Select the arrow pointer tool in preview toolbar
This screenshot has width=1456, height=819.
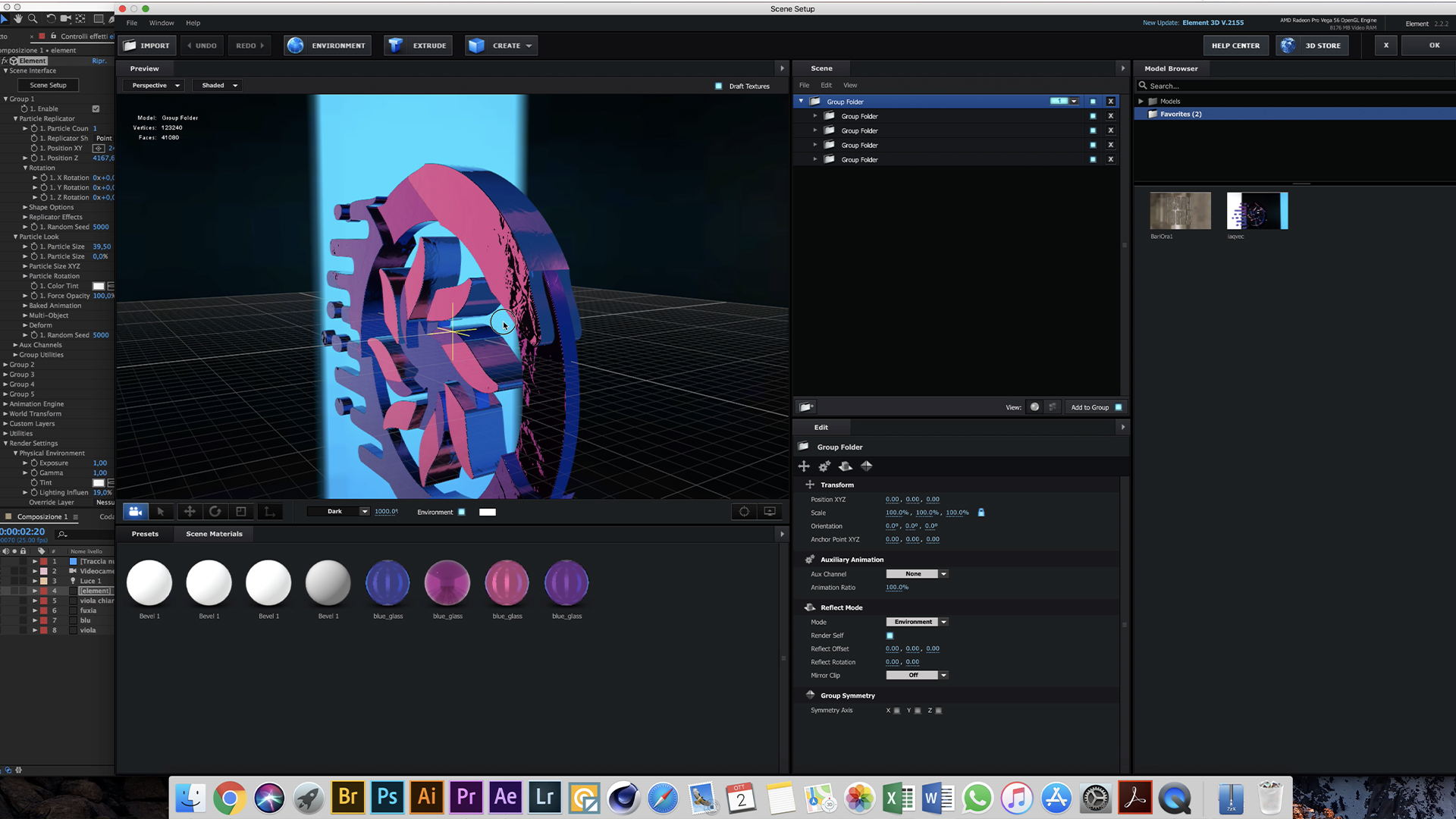pyautogui.click(x=161, y=512)
